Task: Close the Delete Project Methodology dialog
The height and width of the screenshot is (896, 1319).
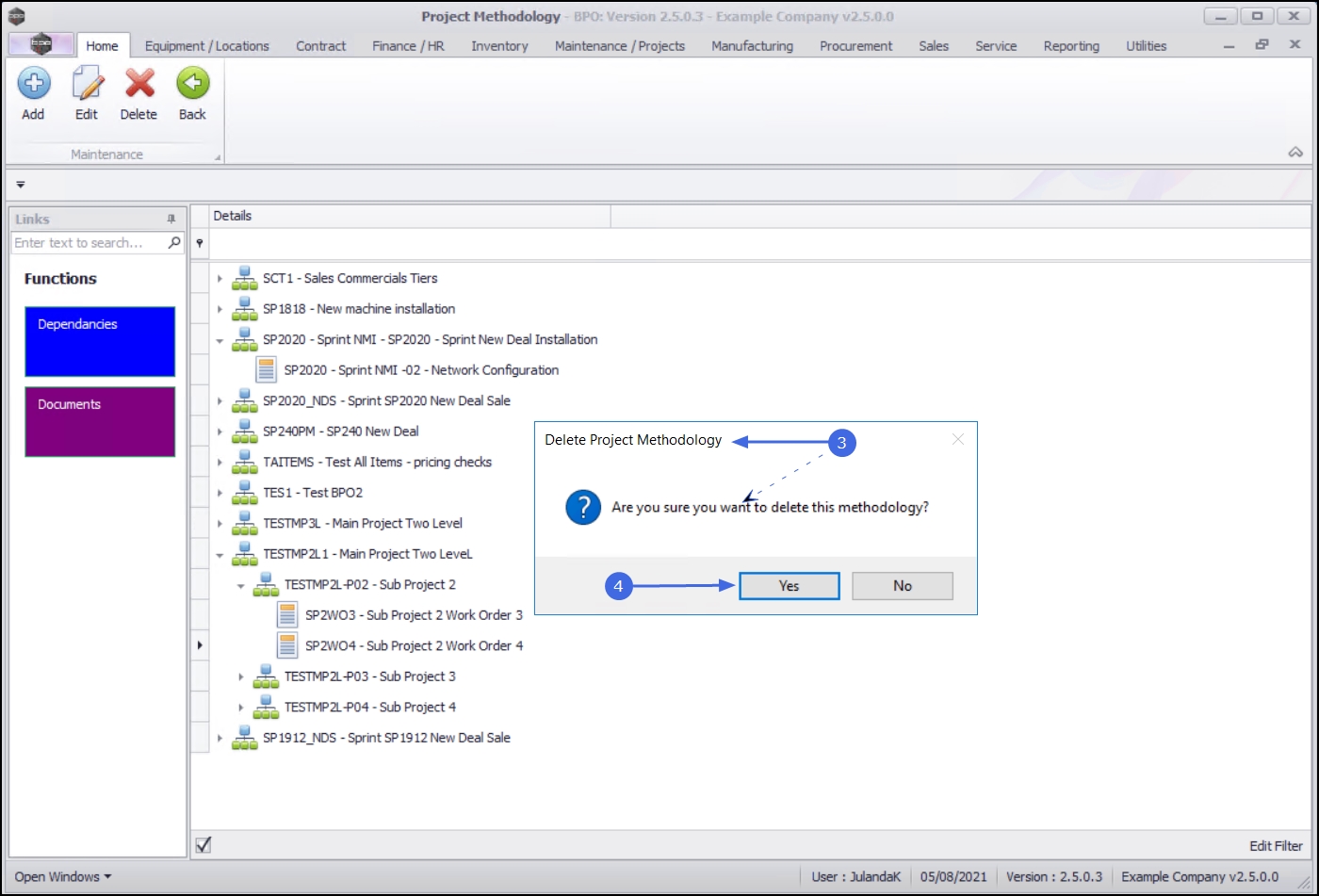Action: click(x=958, y=439)
